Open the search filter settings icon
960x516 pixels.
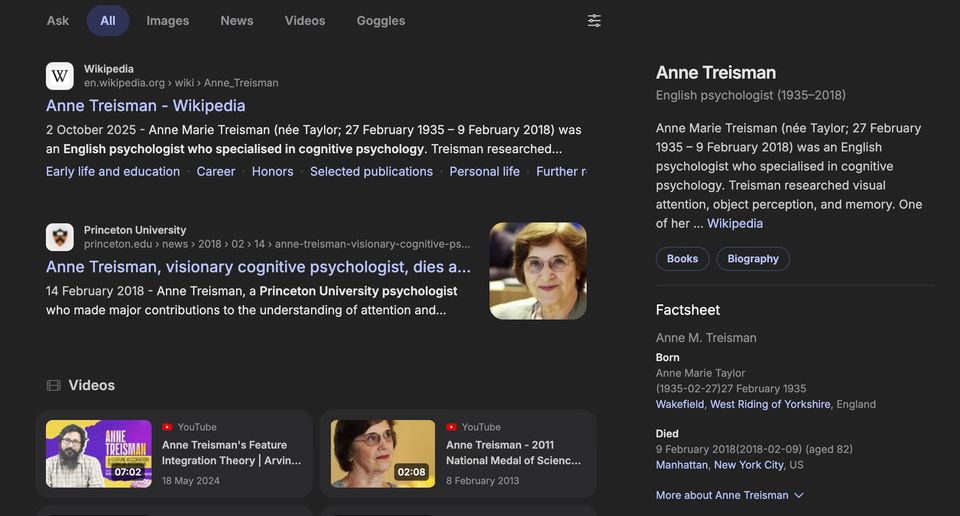click(x=594, y=21)
